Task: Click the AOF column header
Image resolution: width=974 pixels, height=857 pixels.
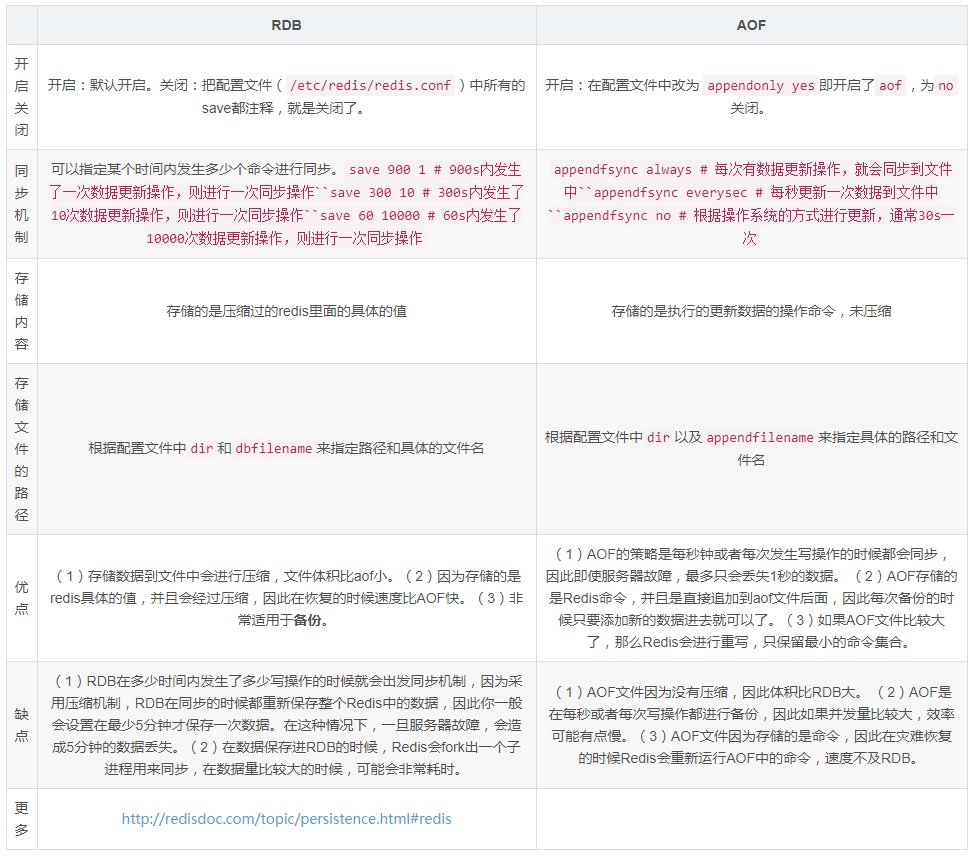Action: [x=752, y=26]
